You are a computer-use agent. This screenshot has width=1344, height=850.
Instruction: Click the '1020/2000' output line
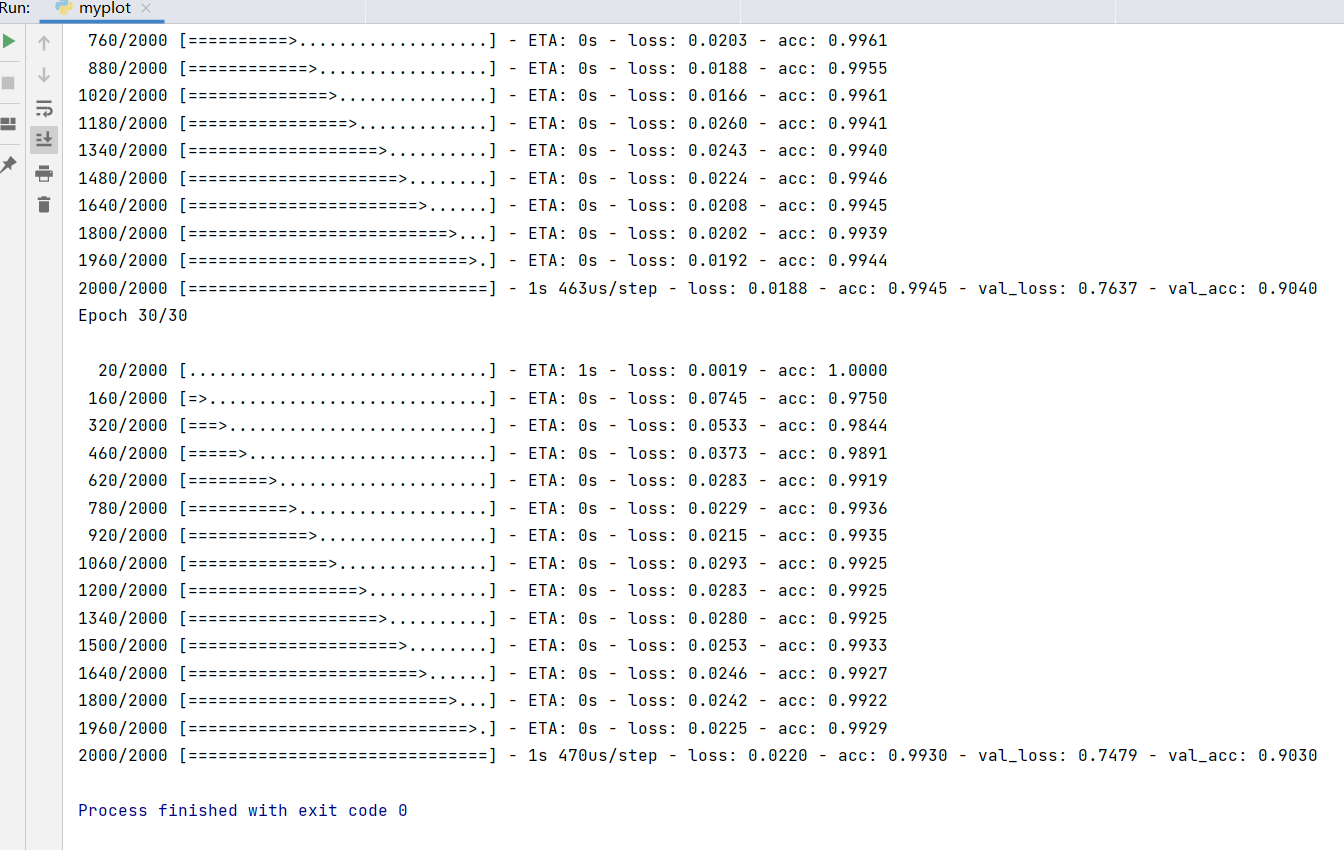click(483, 96)
